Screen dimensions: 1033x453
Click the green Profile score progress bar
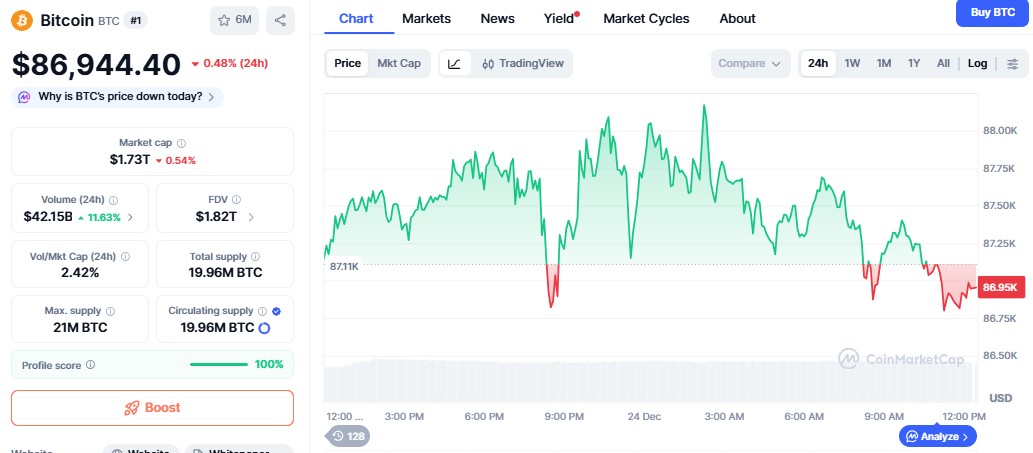(x=219, y=365)
